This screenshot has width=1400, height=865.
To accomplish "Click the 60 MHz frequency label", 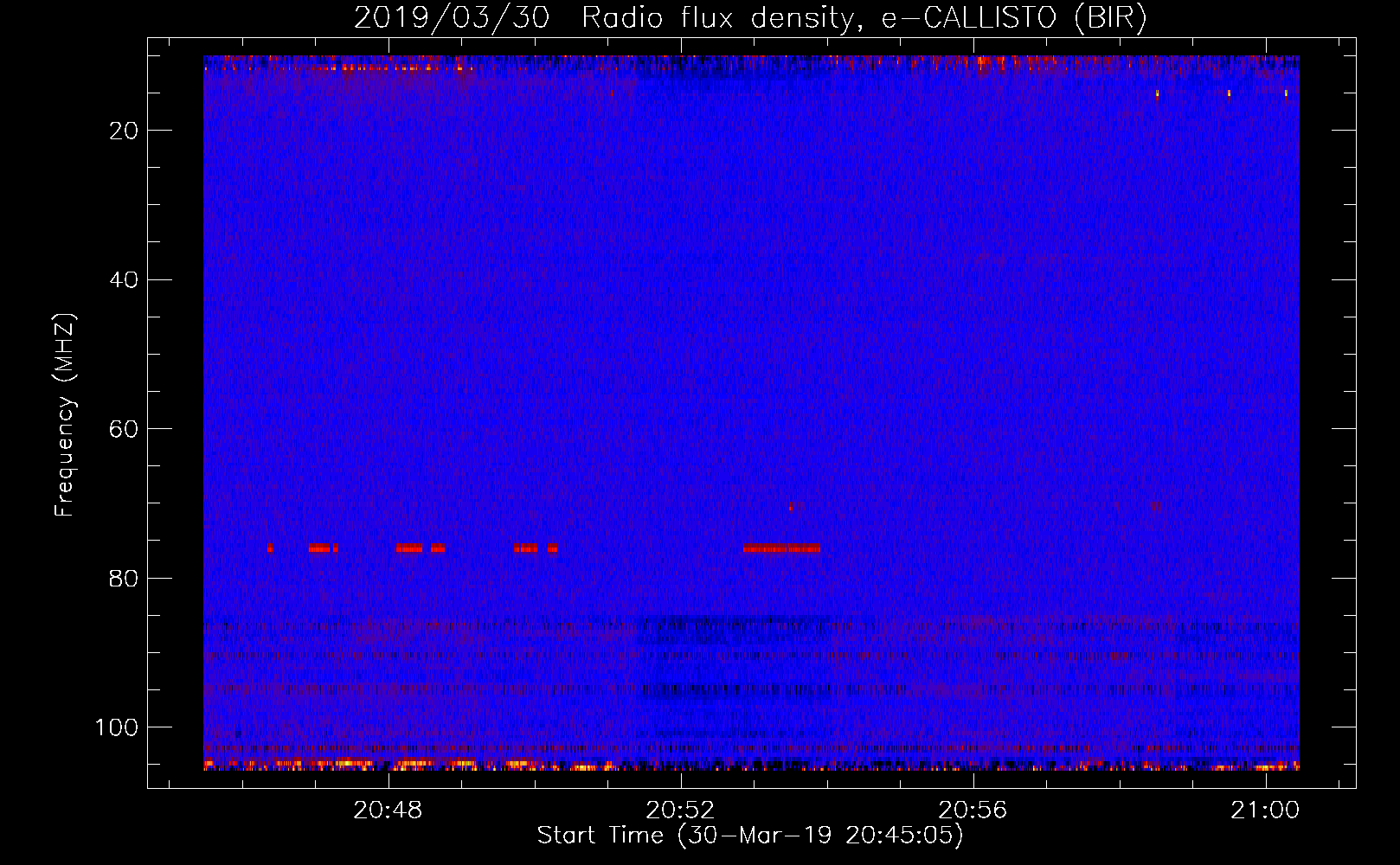I will pyautogui.click(x=124, y=429).
